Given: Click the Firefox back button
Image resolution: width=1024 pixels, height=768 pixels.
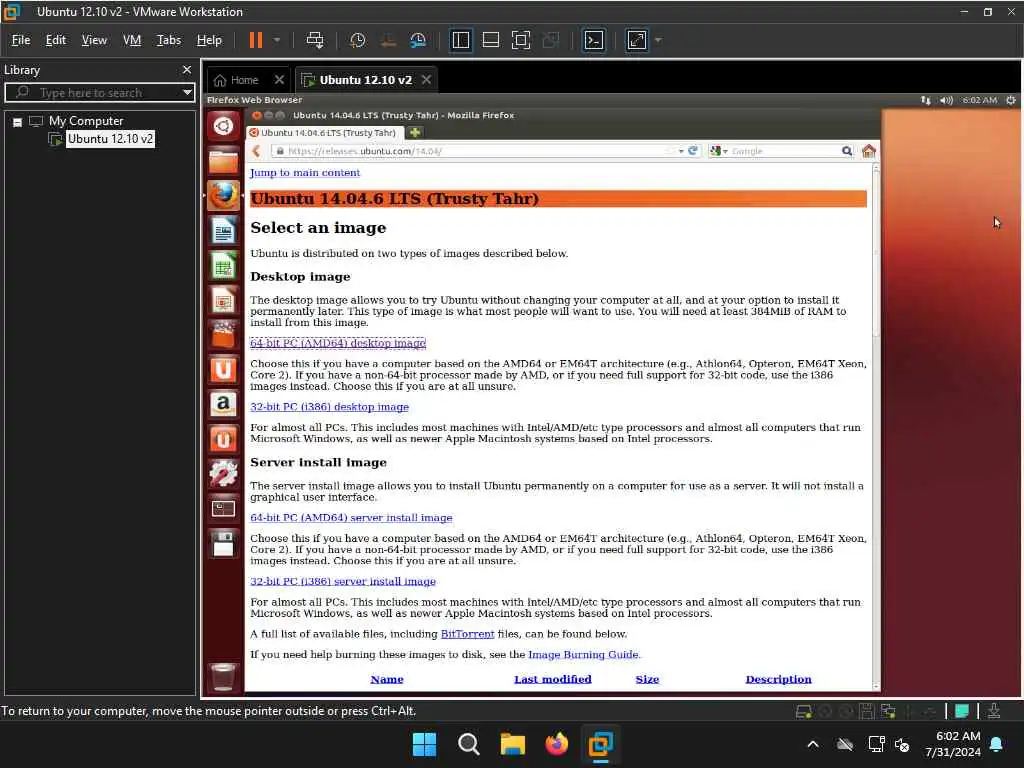Looking at the screenshot, I should (x=257, y=151).
